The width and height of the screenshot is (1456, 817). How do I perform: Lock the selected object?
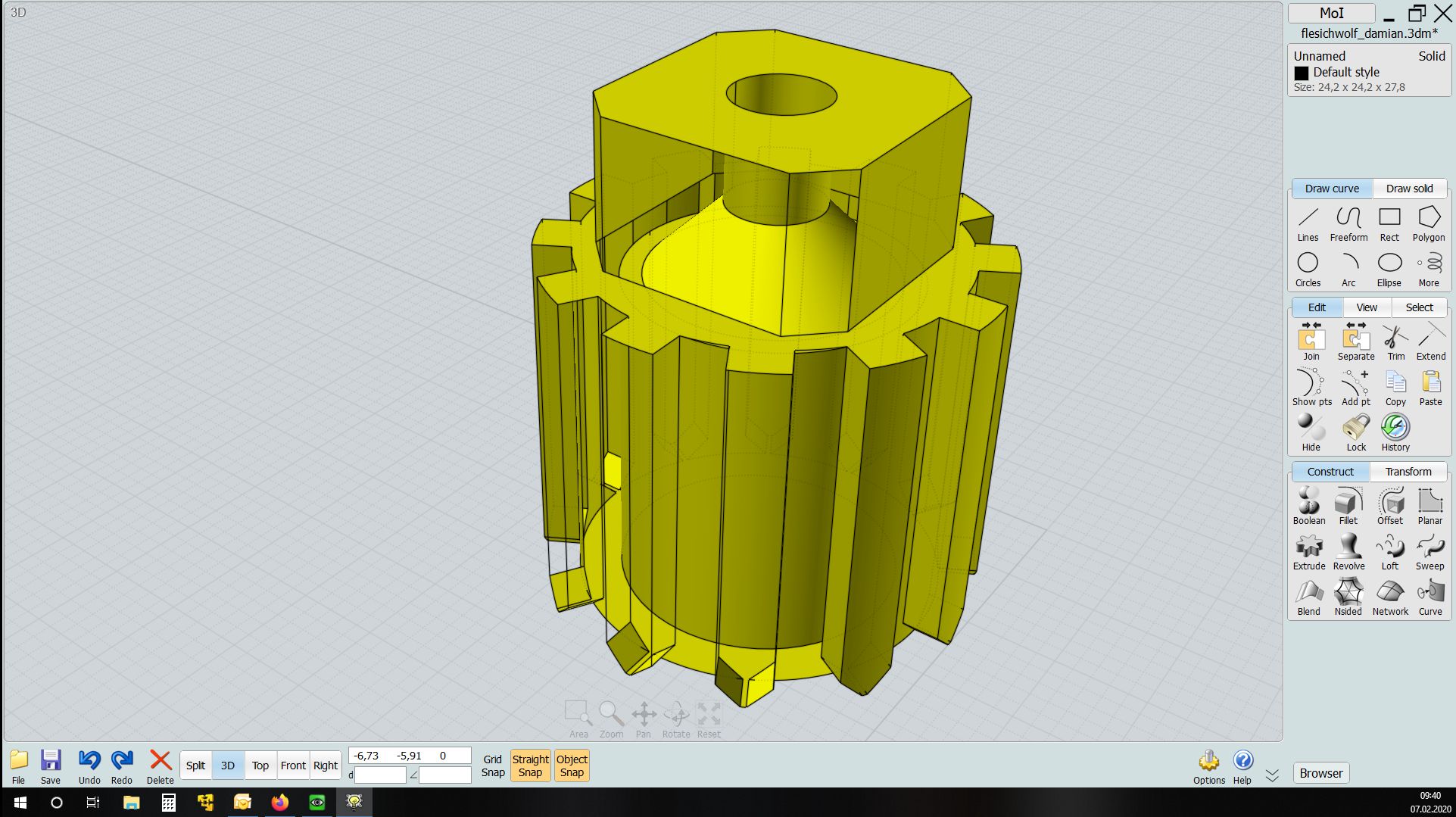click(1355, 433)
